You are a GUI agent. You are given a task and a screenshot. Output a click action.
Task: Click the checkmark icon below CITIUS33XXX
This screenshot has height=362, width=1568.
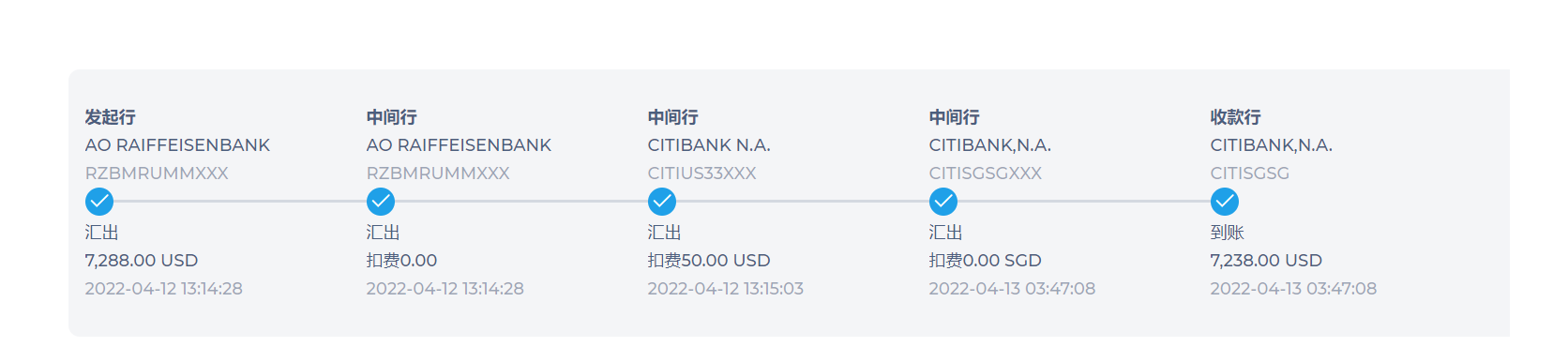tap(662, 202)
